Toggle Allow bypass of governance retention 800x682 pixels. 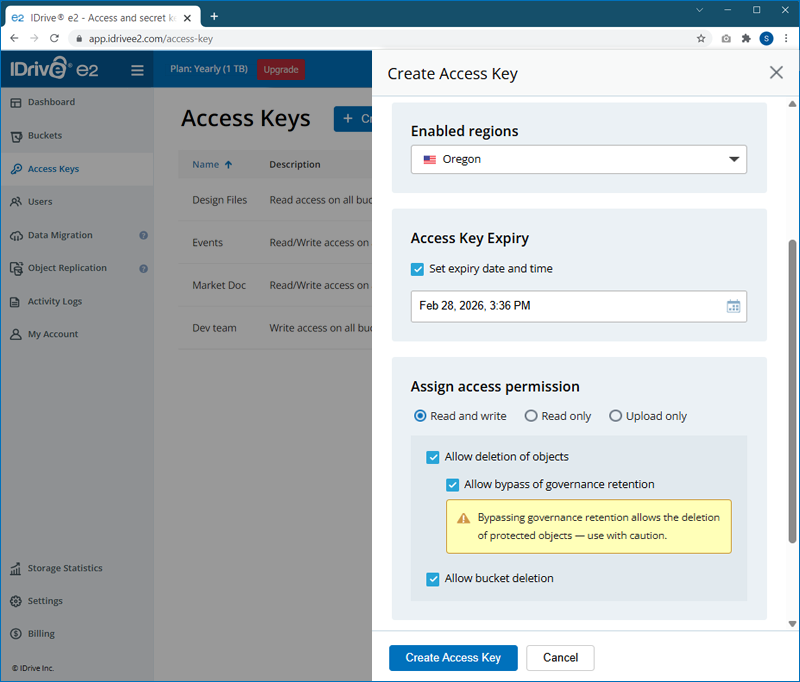pyautogui.click(x=453, y=485)
